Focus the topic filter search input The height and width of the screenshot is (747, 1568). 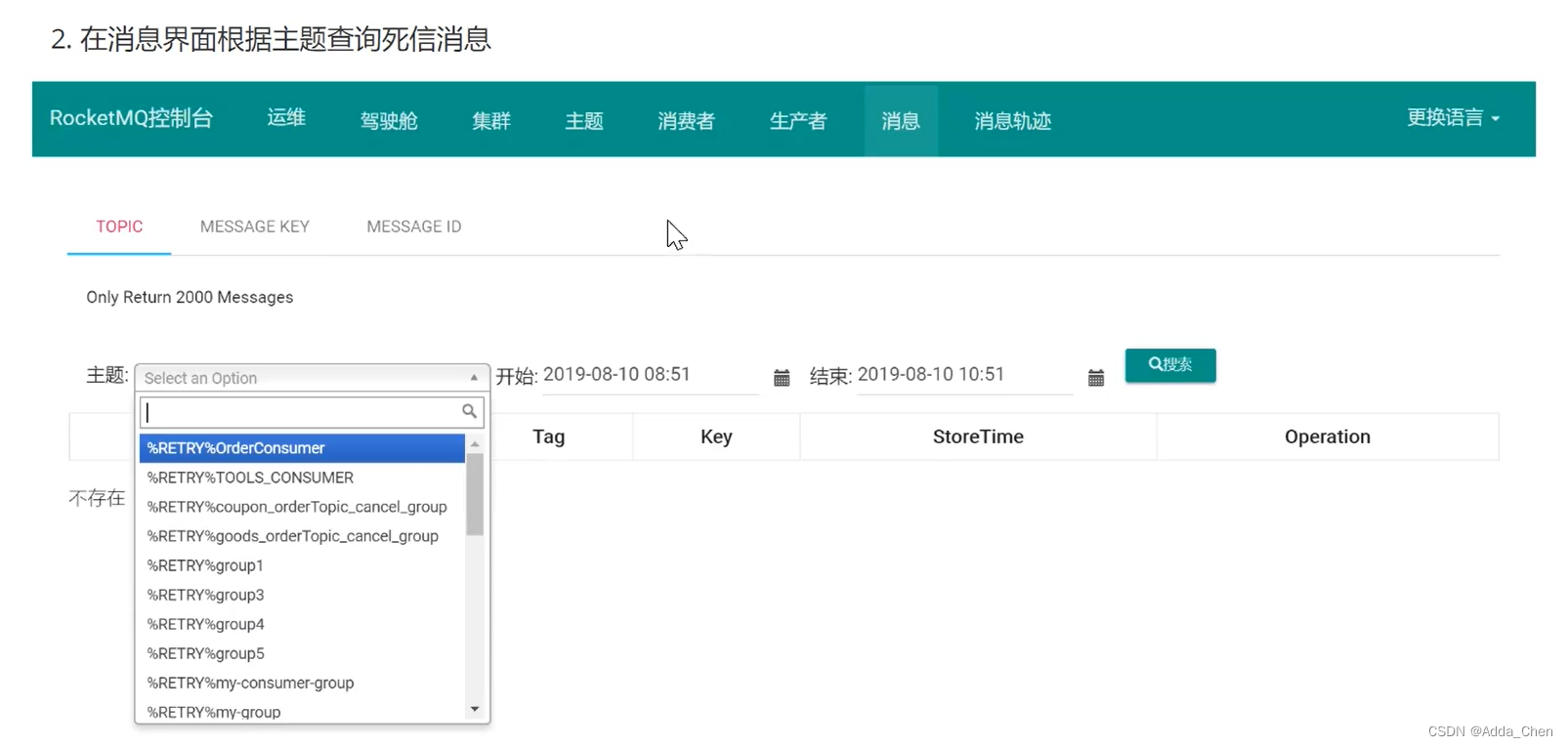[x=312, y=412]
